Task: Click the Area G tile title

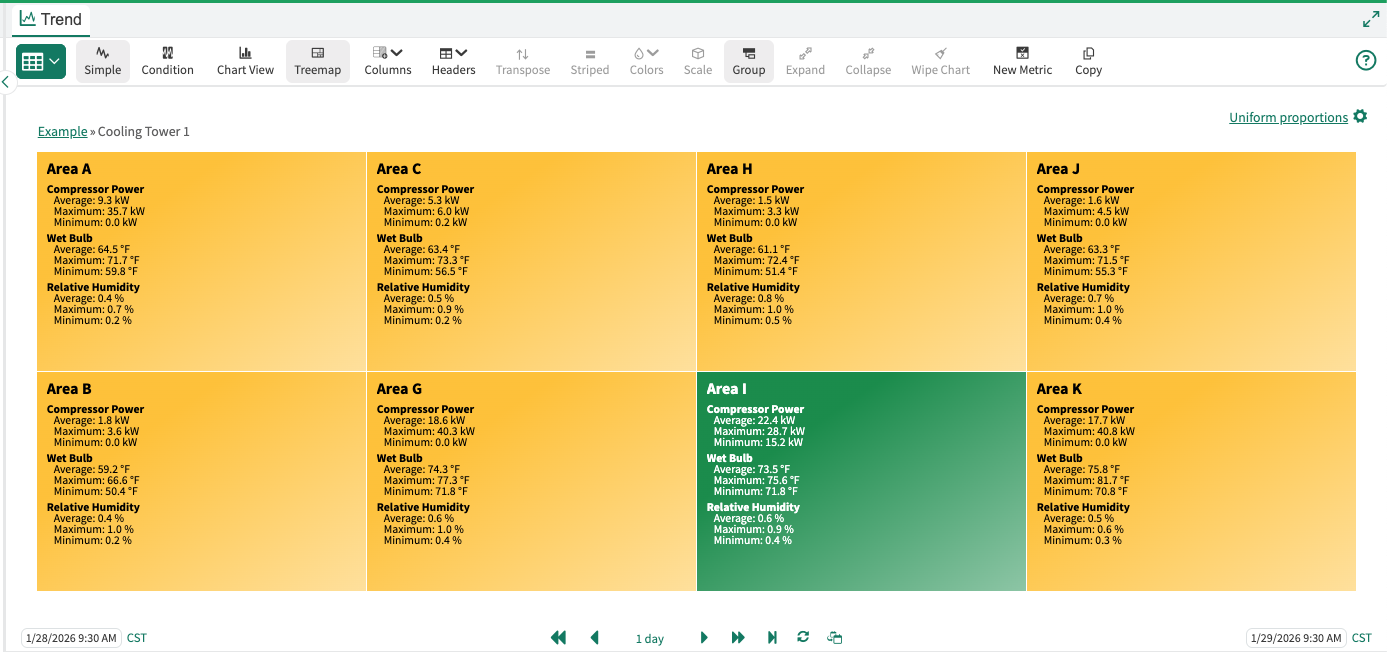Action: 399,389
